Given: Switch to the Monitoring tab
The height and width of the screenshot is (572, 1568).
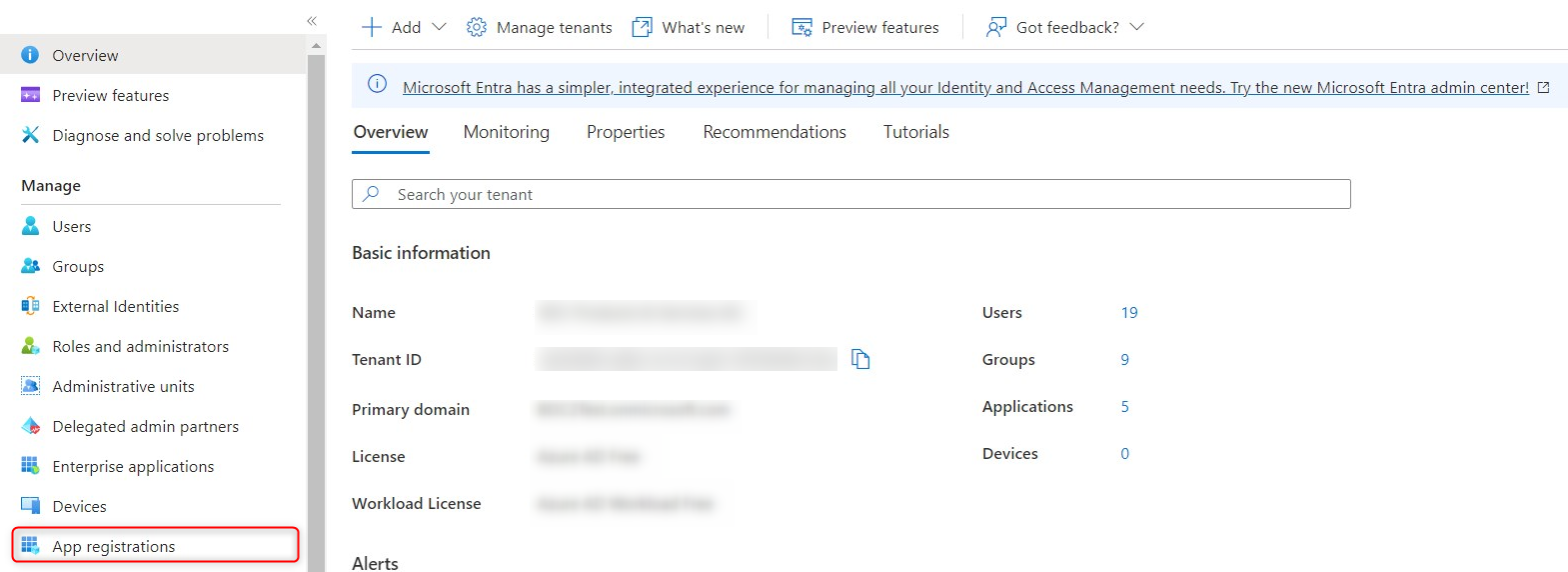Looking at the screenshot, I should pos(506,132).
